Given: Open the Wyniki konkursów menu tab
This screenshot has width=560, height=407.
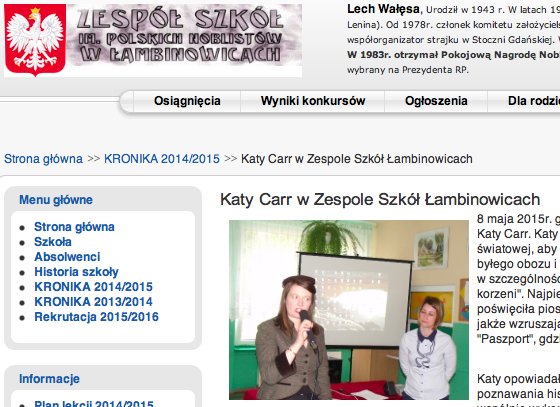Looking at the screenshot, I should 313,101.
